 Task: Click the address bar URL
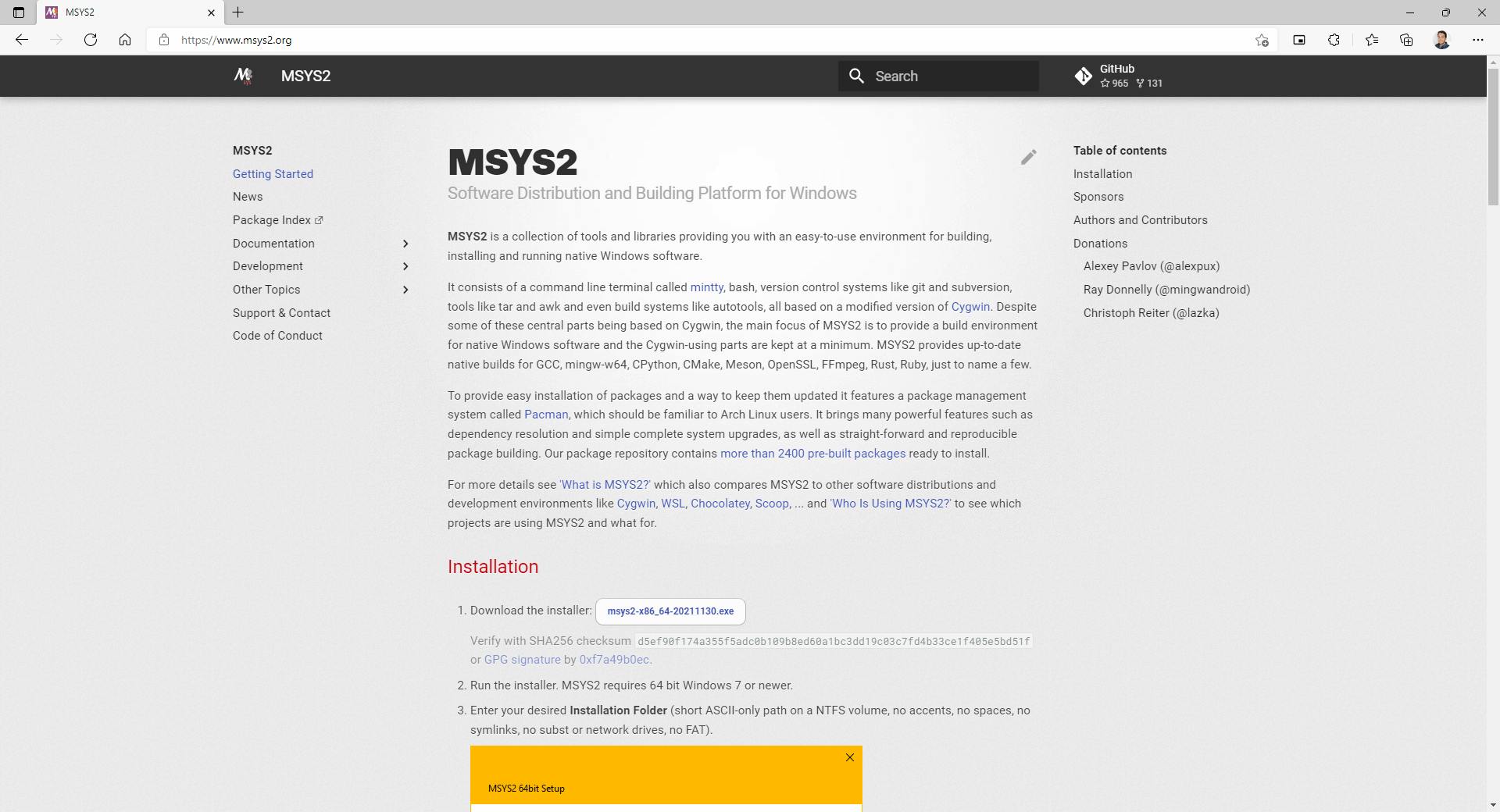[x=236, y=40]
